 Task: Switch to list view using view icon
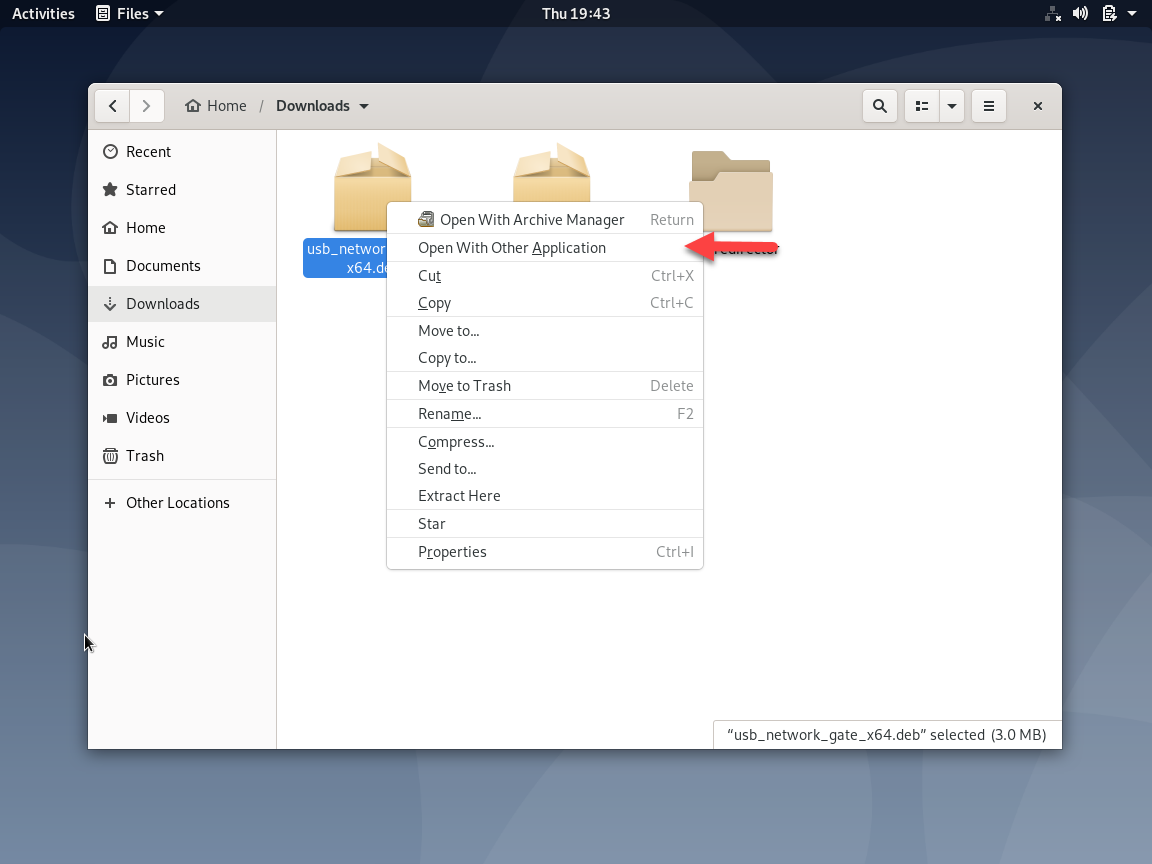922,106
